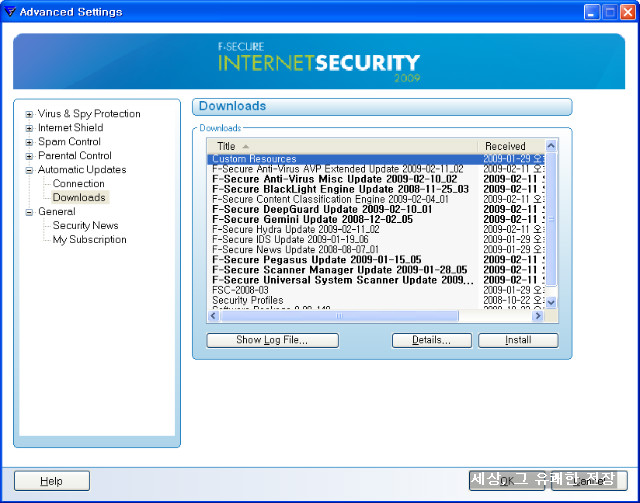Open the Downloads settings page
The height and width of the screenshot is (503, 640).
[79, 197]
